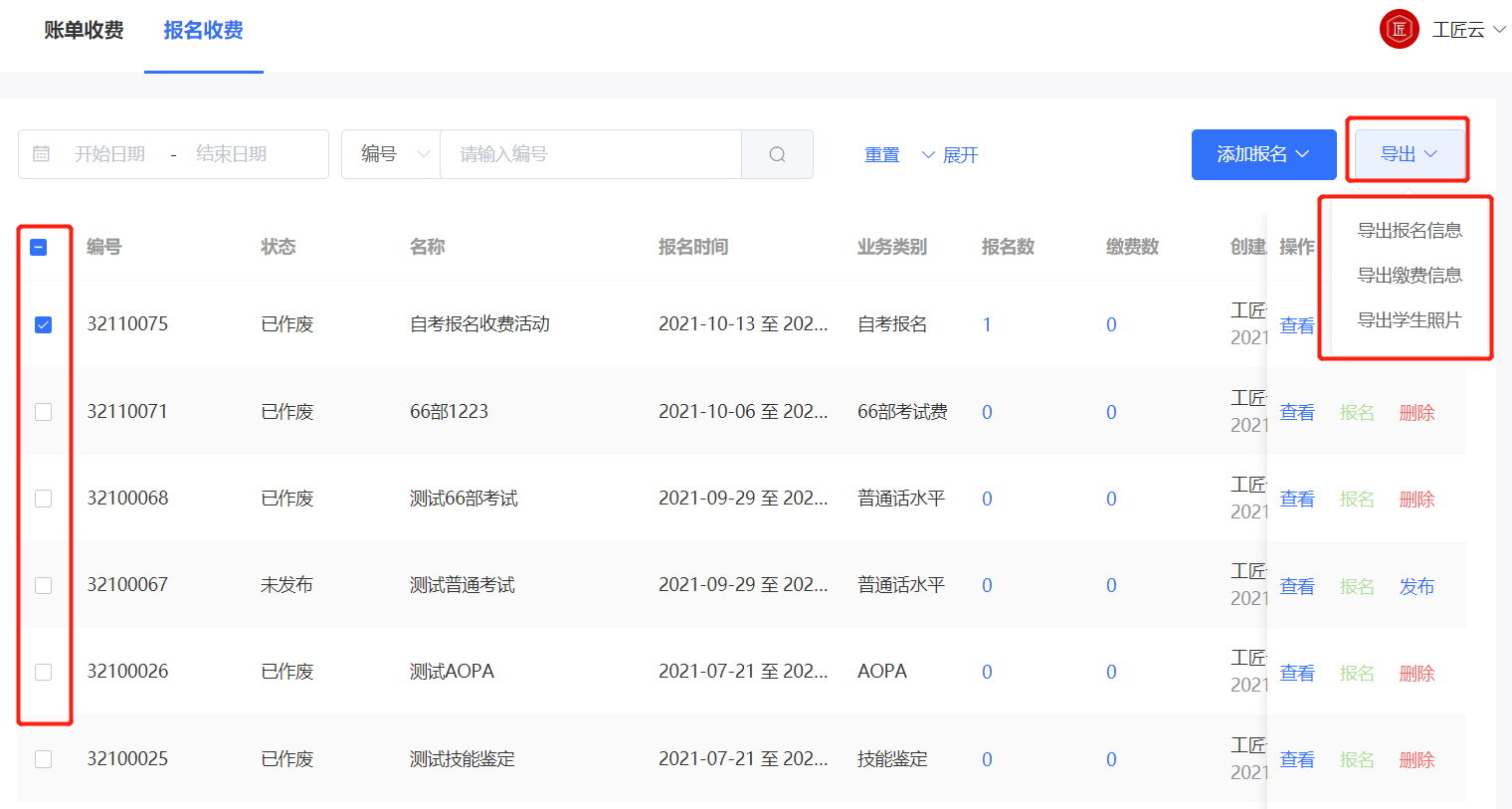The width and height of the screenshot is (1512, 809).
Task: Click the name 测试普通考试
Action: point(463,585)
